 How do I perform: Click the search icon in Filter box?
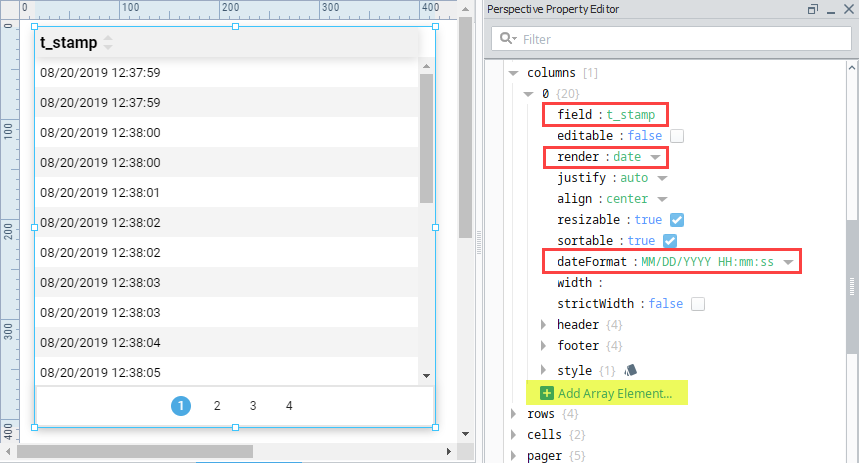(508, 38)
